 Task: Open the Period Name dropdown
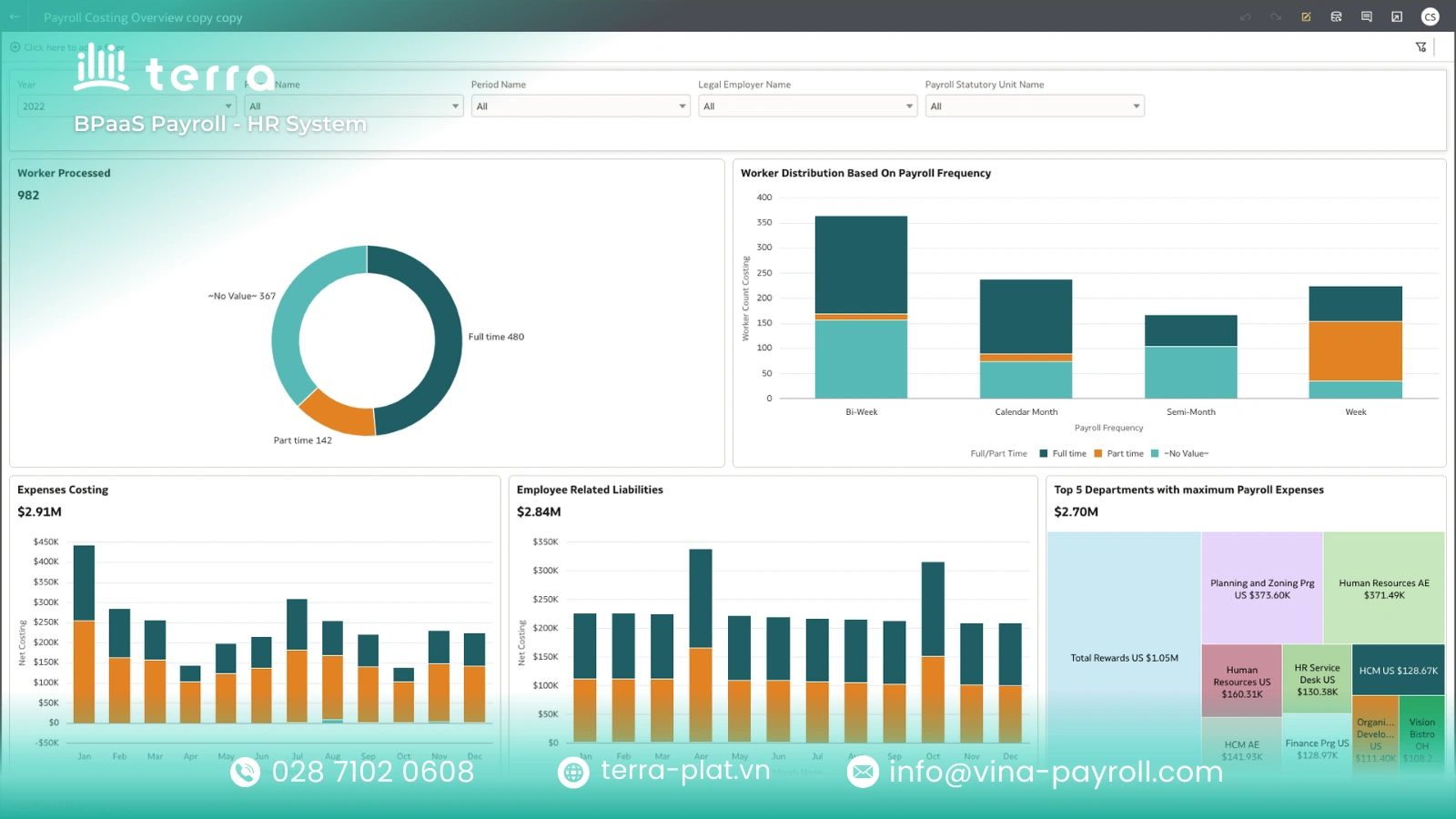click(x=581, y=106)
